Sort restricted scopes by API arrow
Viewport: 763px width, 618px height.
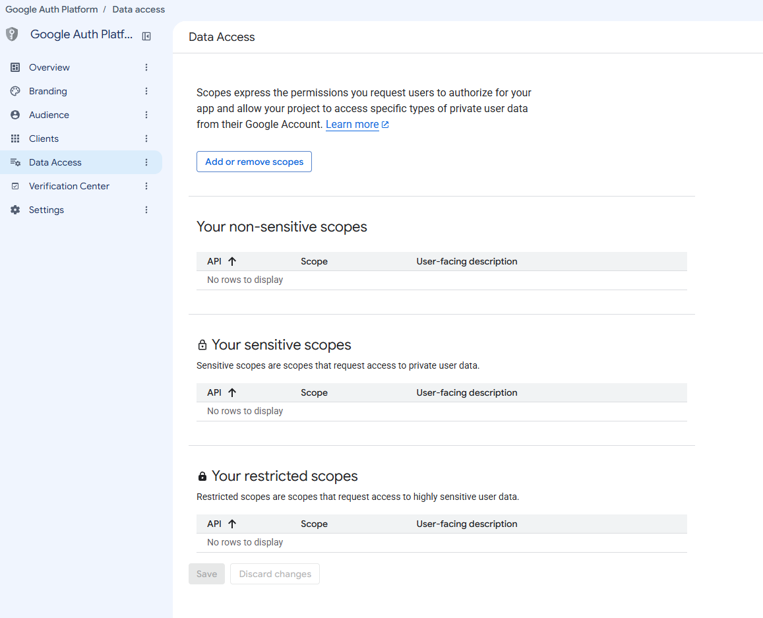click(x=232, y=524)
